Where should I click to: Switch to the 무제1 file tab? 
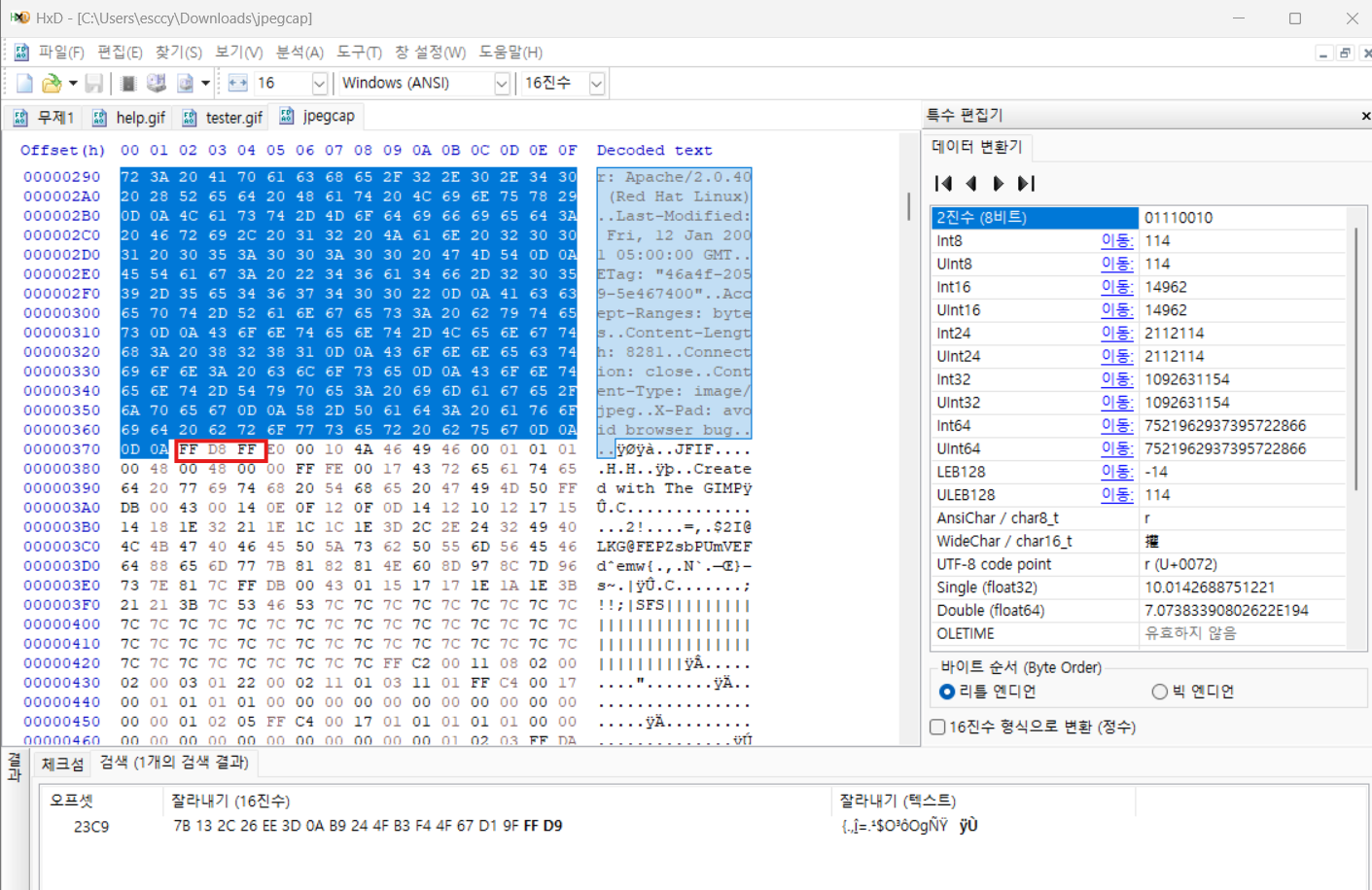point(45,118)
